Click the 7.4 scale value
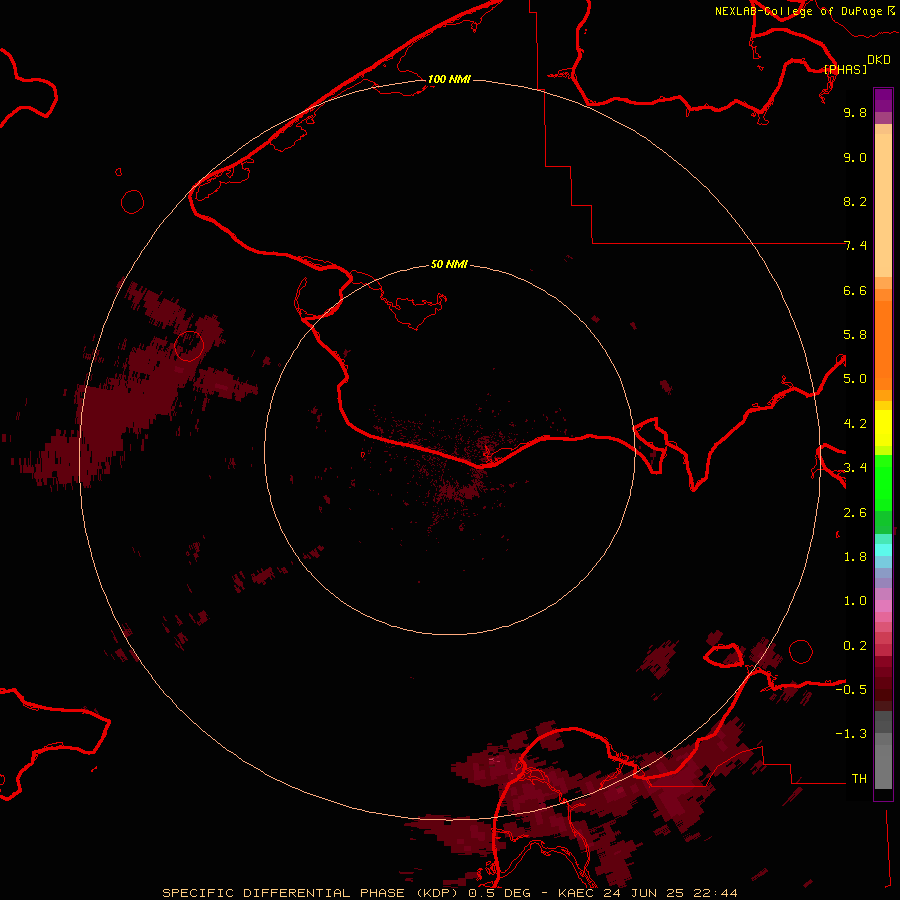 [855, 246]
